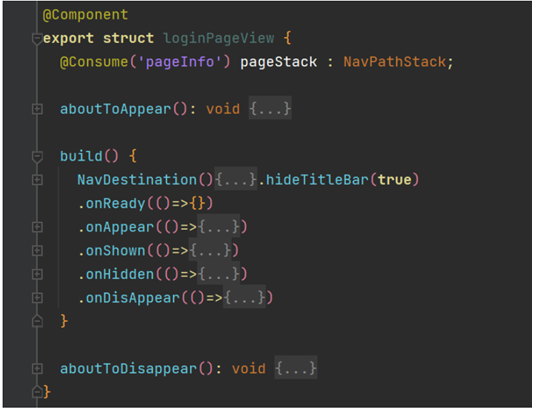Collapse the loginPageView struct fold marker
Screen dimensions: 533x410
37,39
